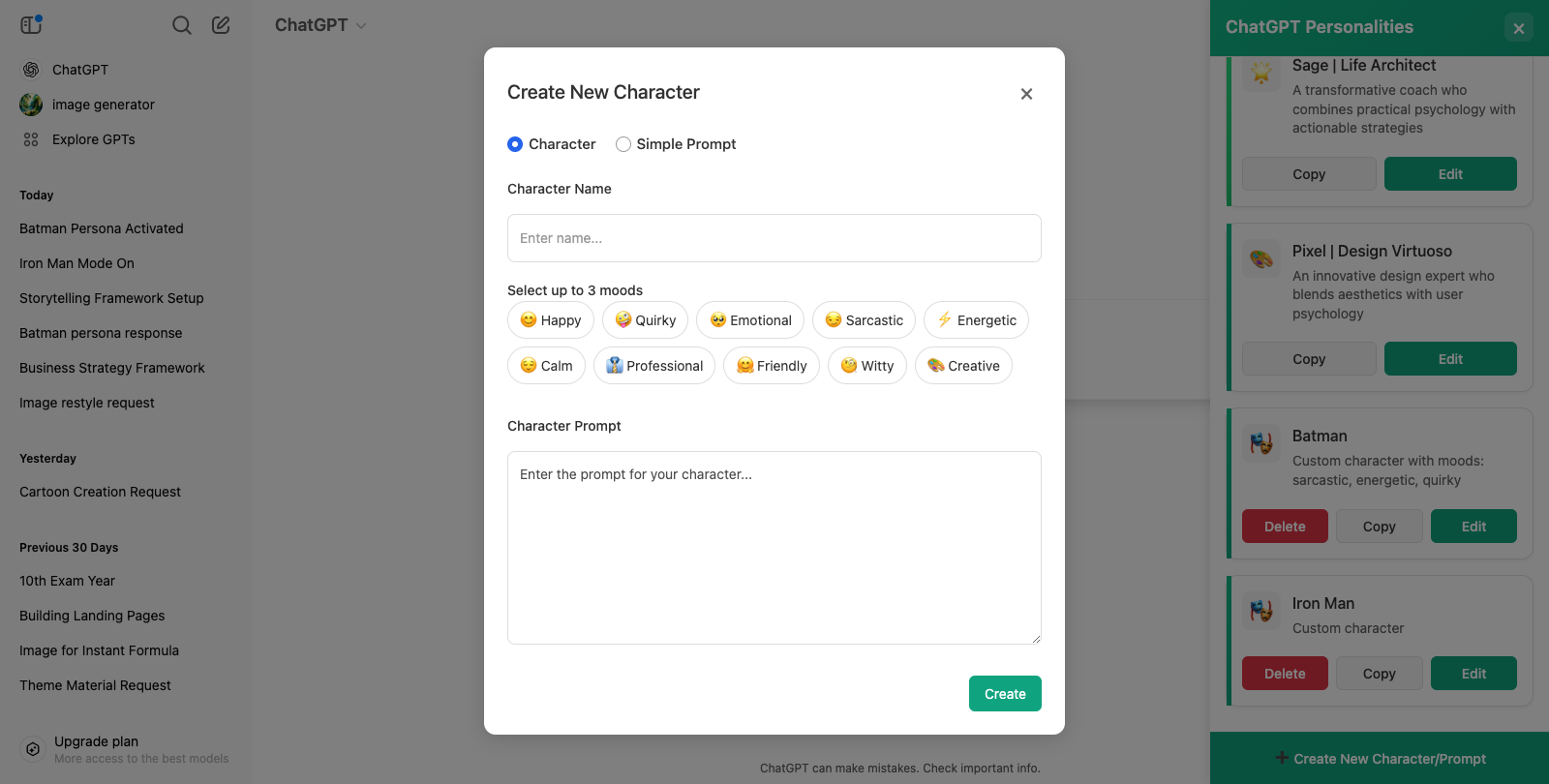Toggle the Energetic mood chip

point(976,320)
